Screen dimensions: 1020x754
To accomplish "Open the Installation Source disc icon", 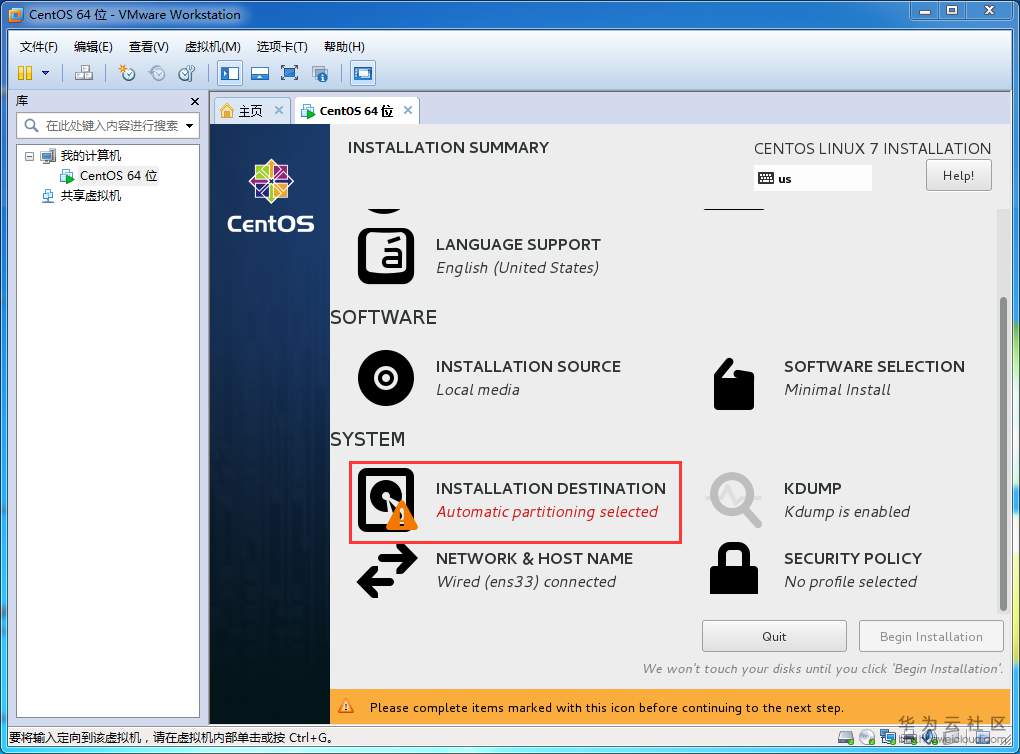I will pyautogui.click(x=386, y=378).
